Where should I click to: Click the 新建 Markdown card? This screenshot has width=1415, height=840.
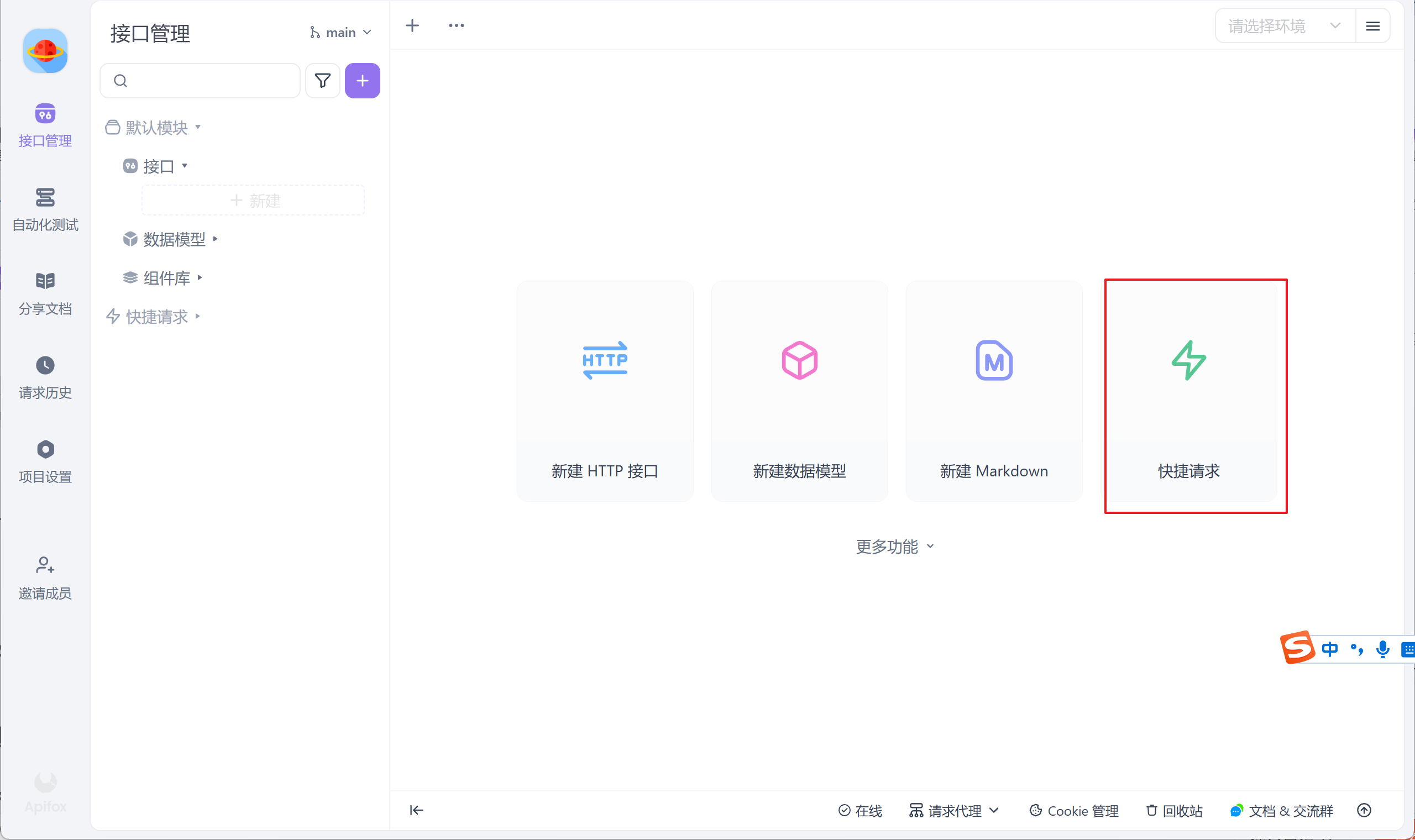pos(994,391)
